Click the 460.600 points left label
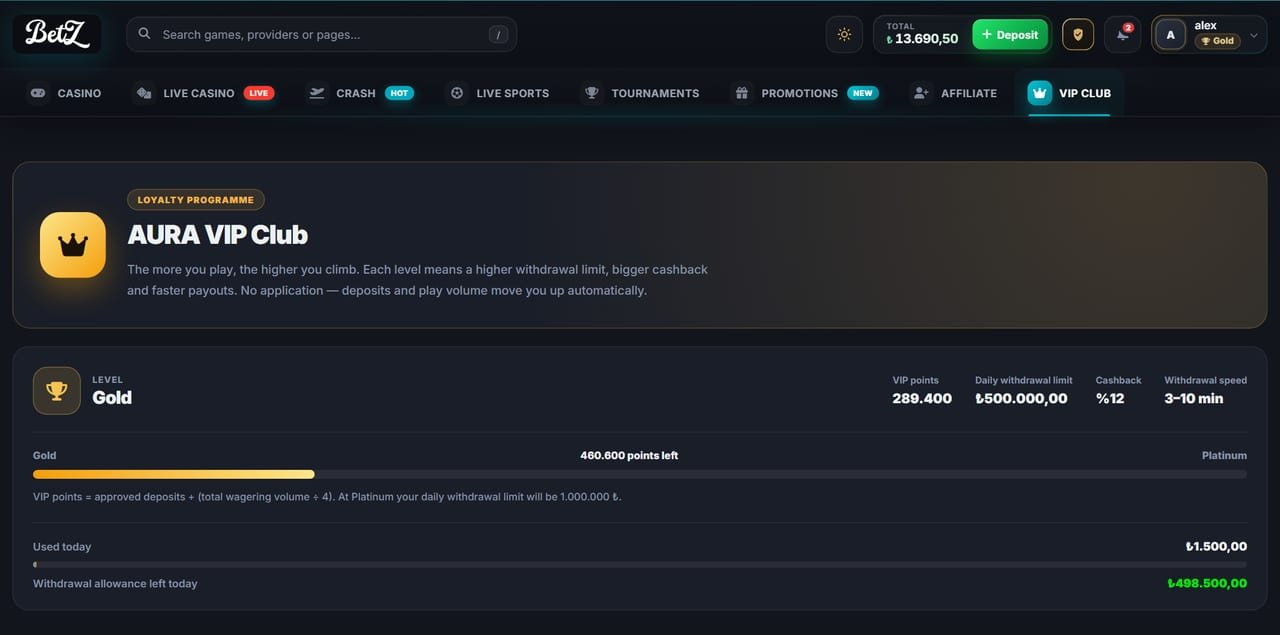Image resolution: width=1280 pixels, height=635 pixels. click(629, 456)
